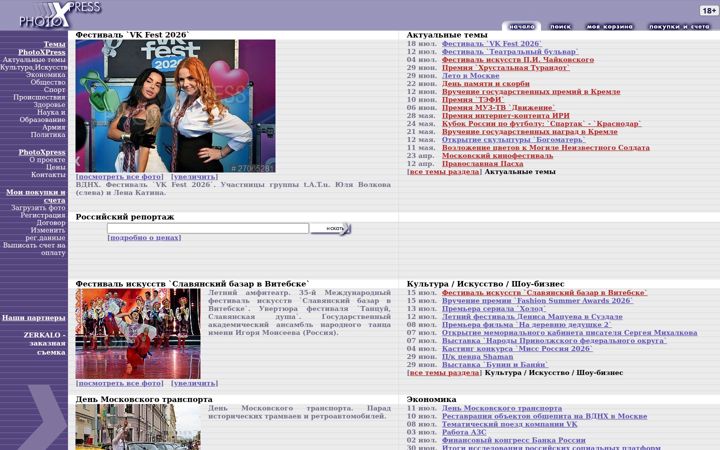Click 'все темы раздела' for Культура section
The height and width of the screenshot is (450, 720).
(x=444, y=373)
